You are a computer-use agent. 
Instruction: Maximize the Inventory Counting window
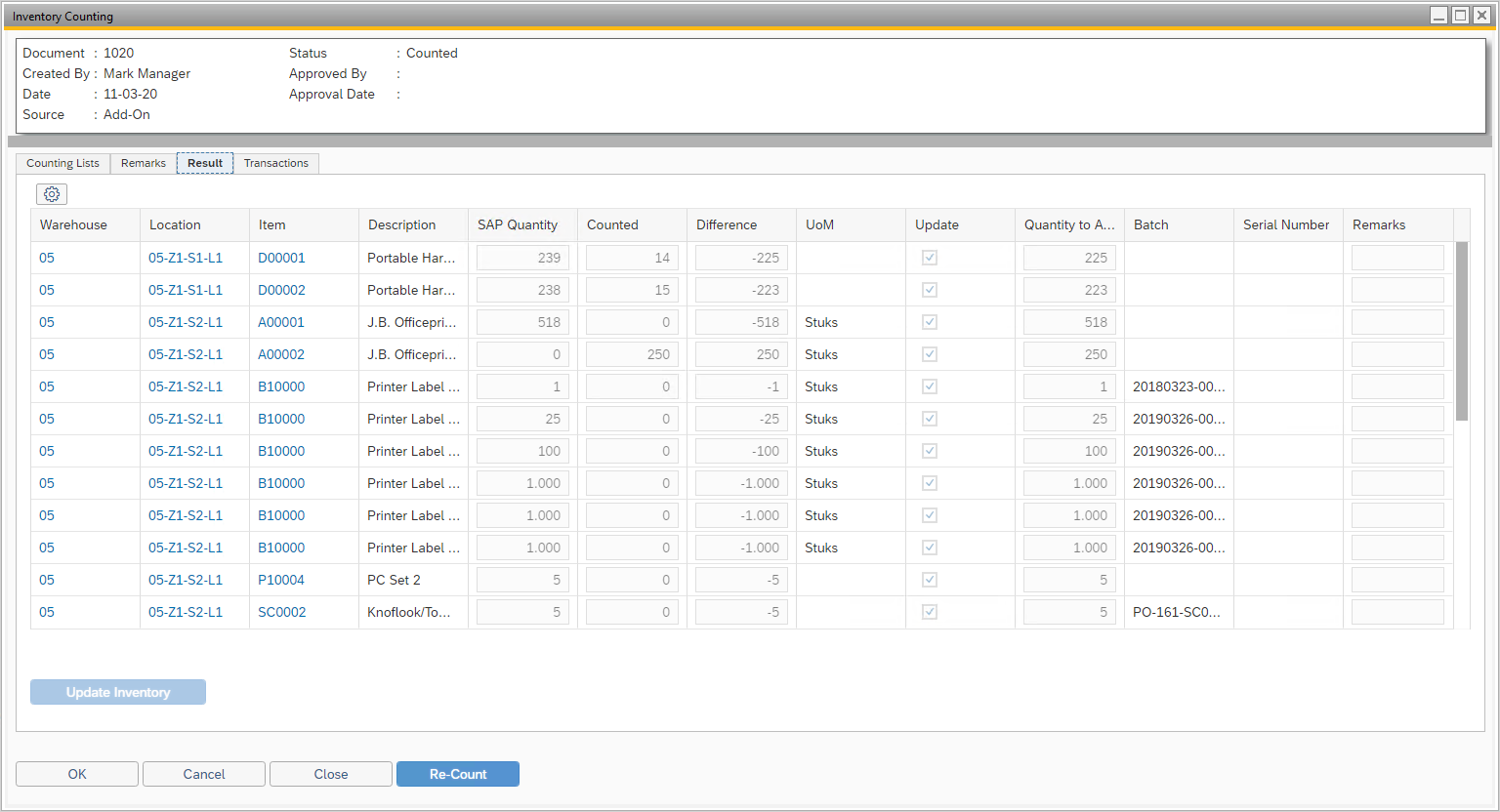[x=1460, y=15]
